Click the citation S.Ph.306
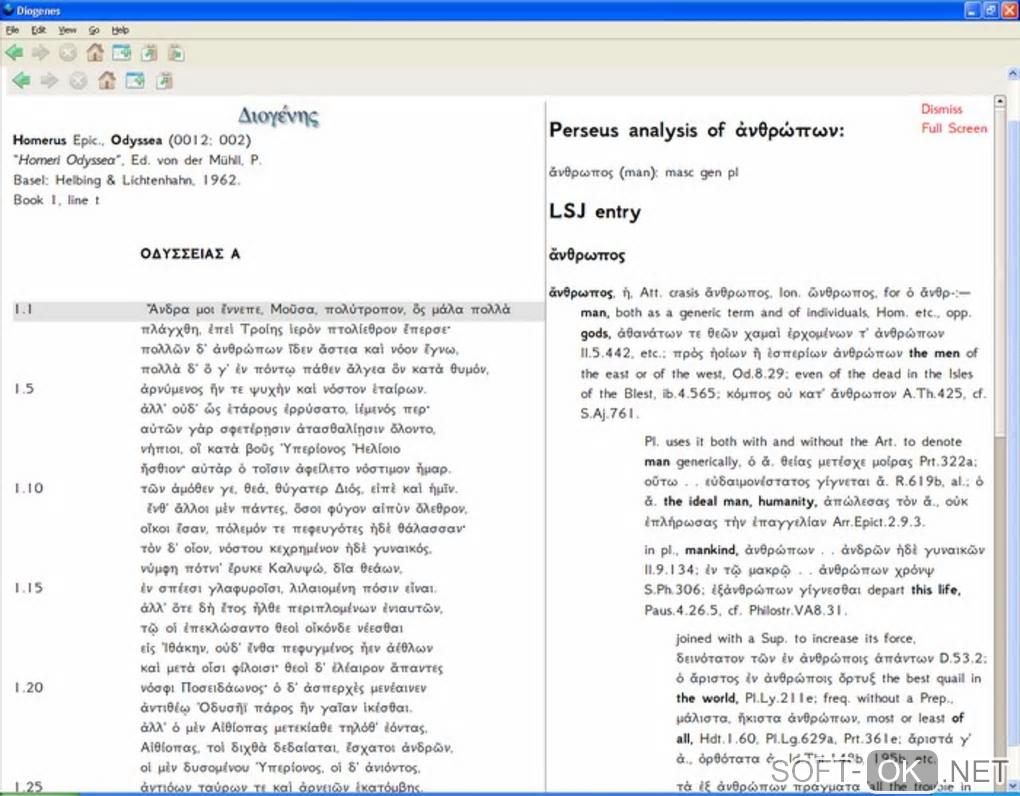Viewport: 1020px width, 796px height. pos(673,590)
